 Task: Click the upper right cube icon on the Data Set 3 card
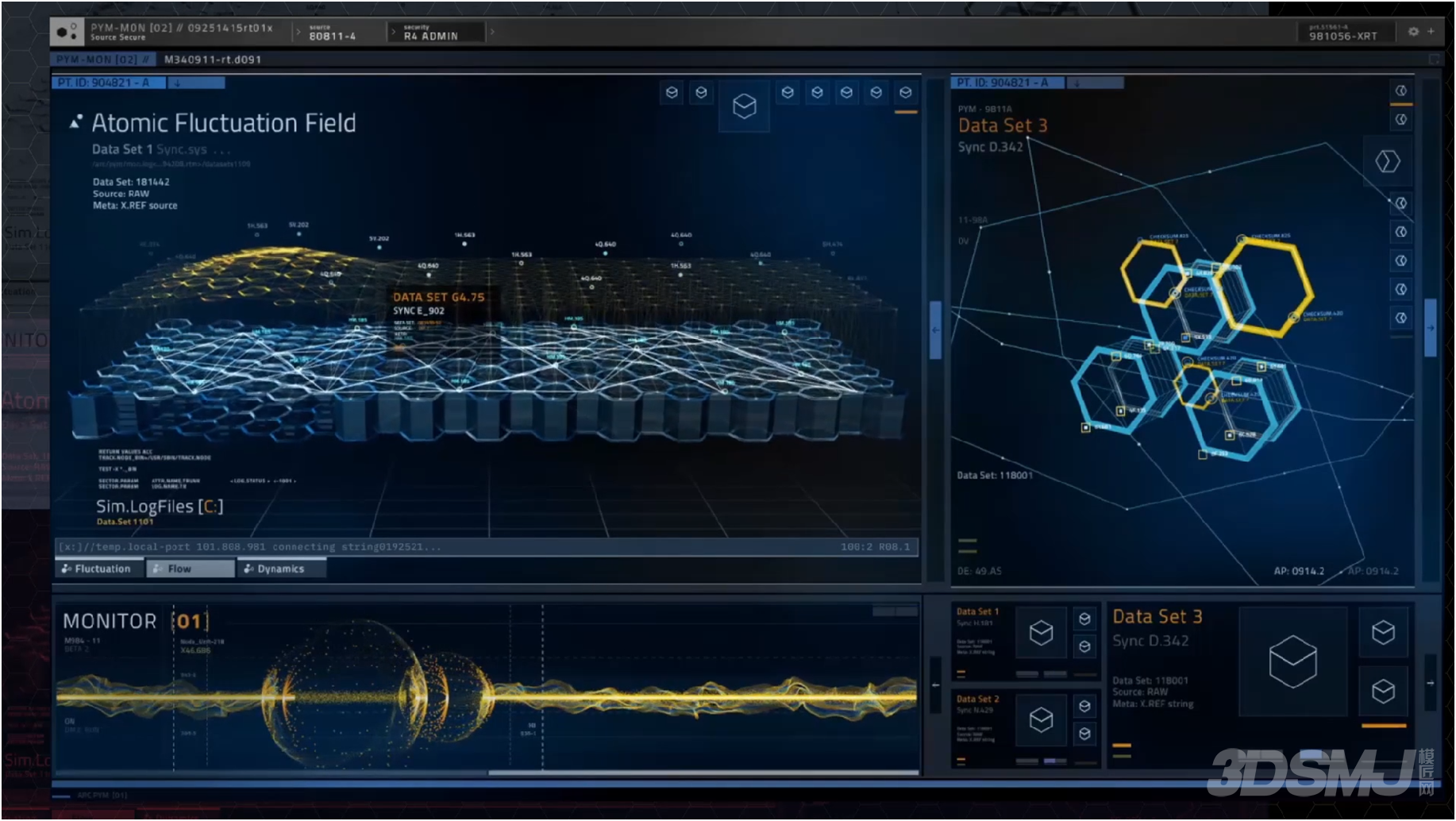pos(1383,633)
